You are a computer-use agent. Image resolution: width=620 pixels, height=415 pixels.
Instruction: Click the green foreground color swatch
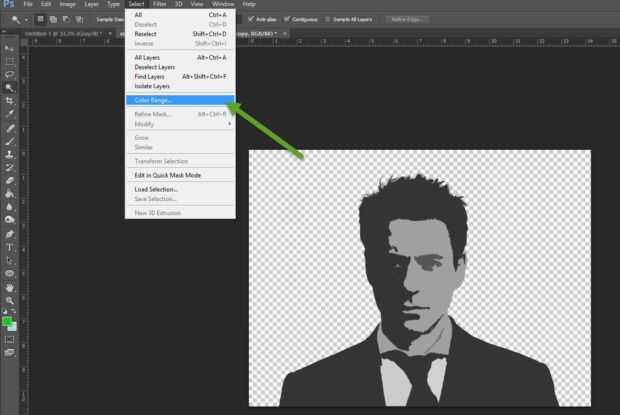click(x=8, y=322)
